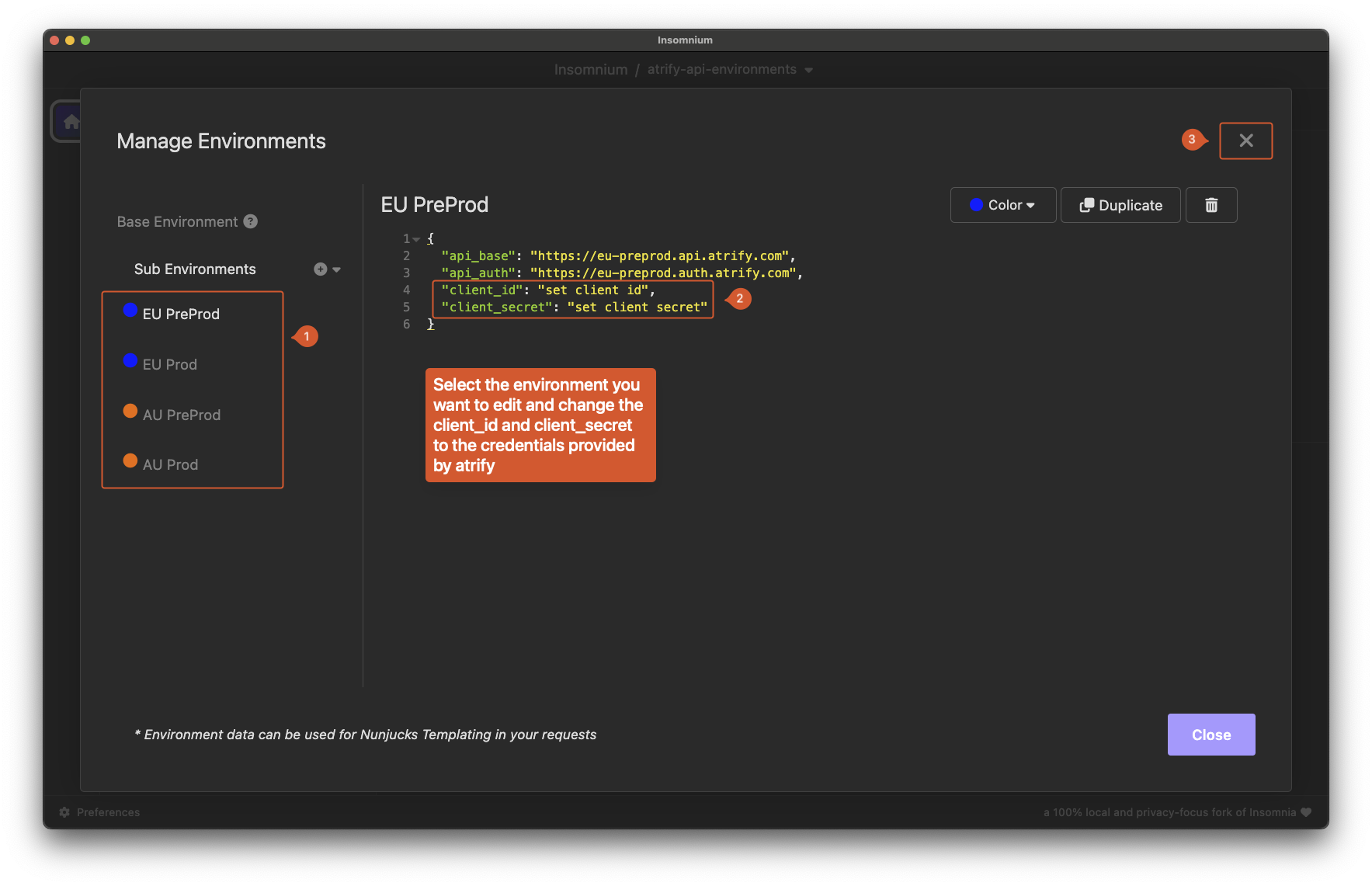Open the Base Environment
The width and height of the screenshot is (1372, 886).
177,221
